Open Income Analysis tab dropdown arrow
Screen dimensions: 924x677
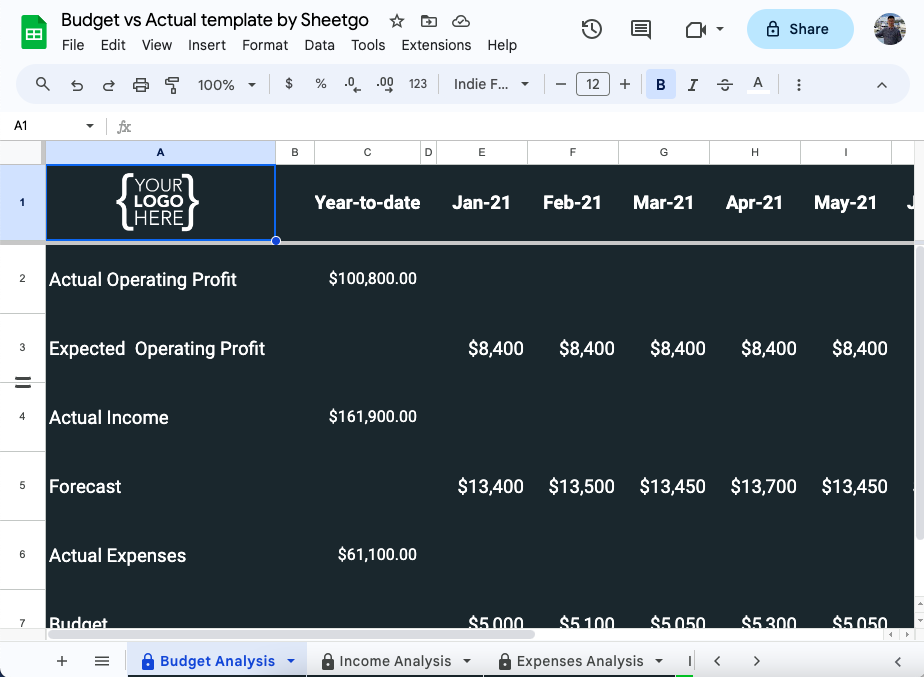tap(467, 661)
